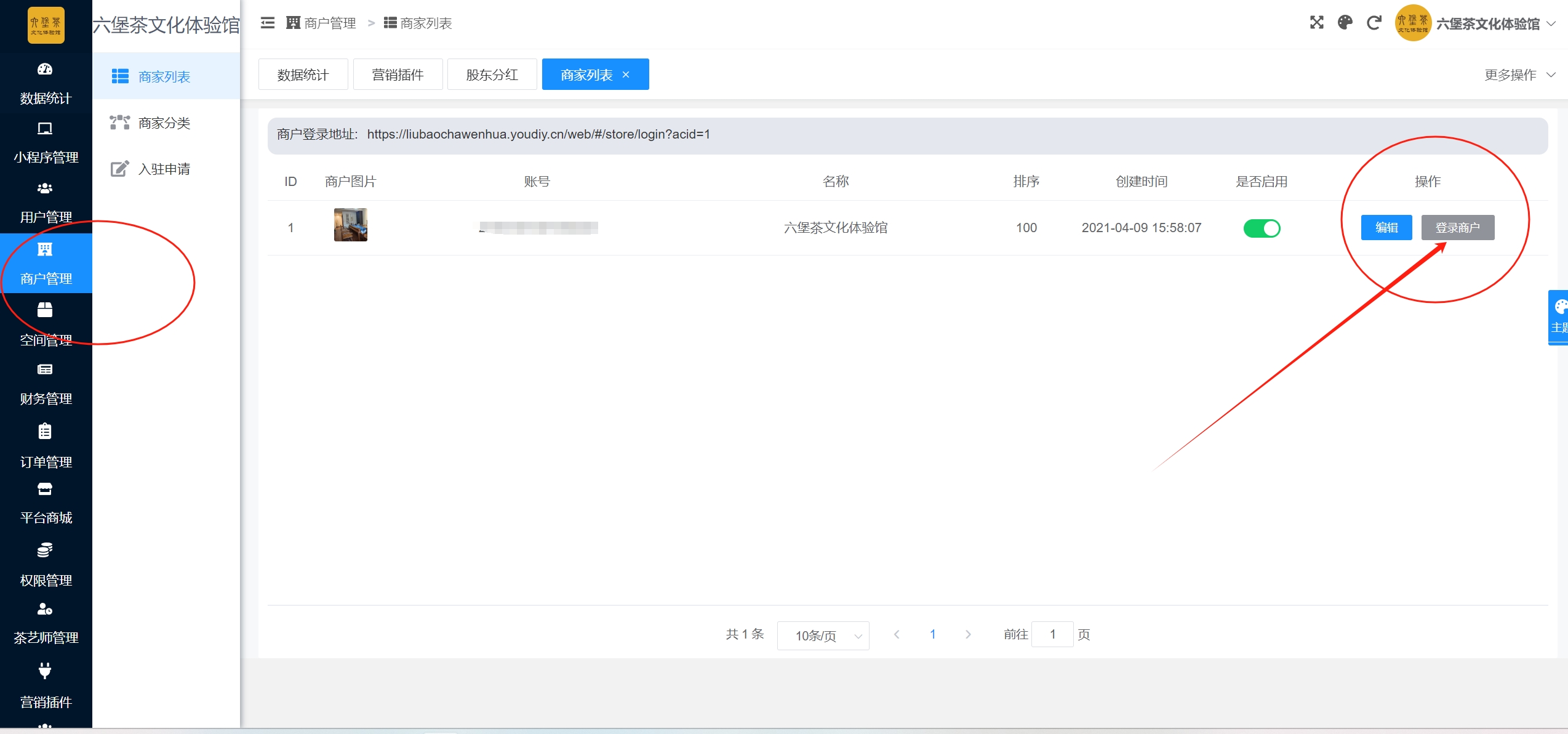The image size is (1568, 734).
Task: Close the 商家列表 tab
Action: coord(626,75)
